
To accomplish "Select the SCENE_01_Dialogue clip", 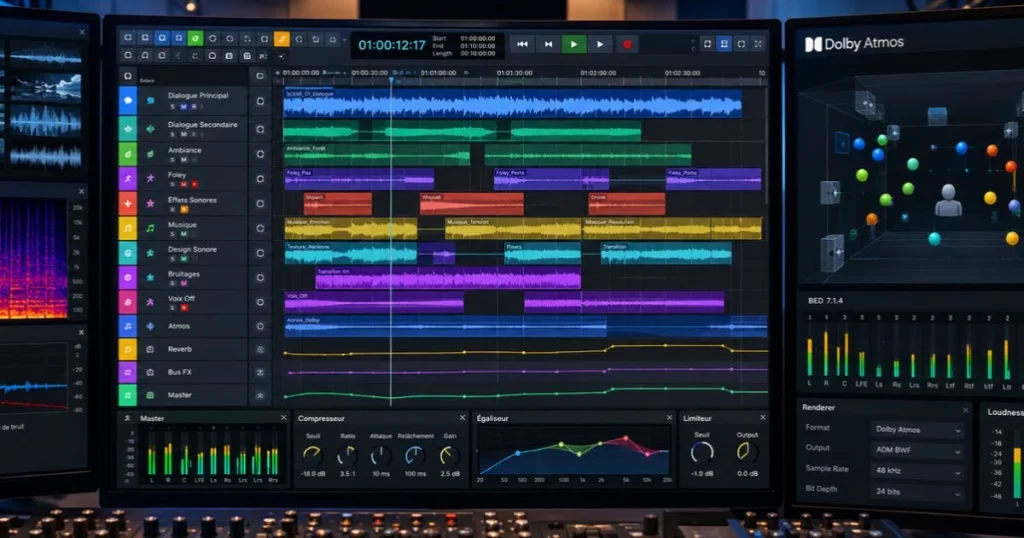I will coord(513,104).
